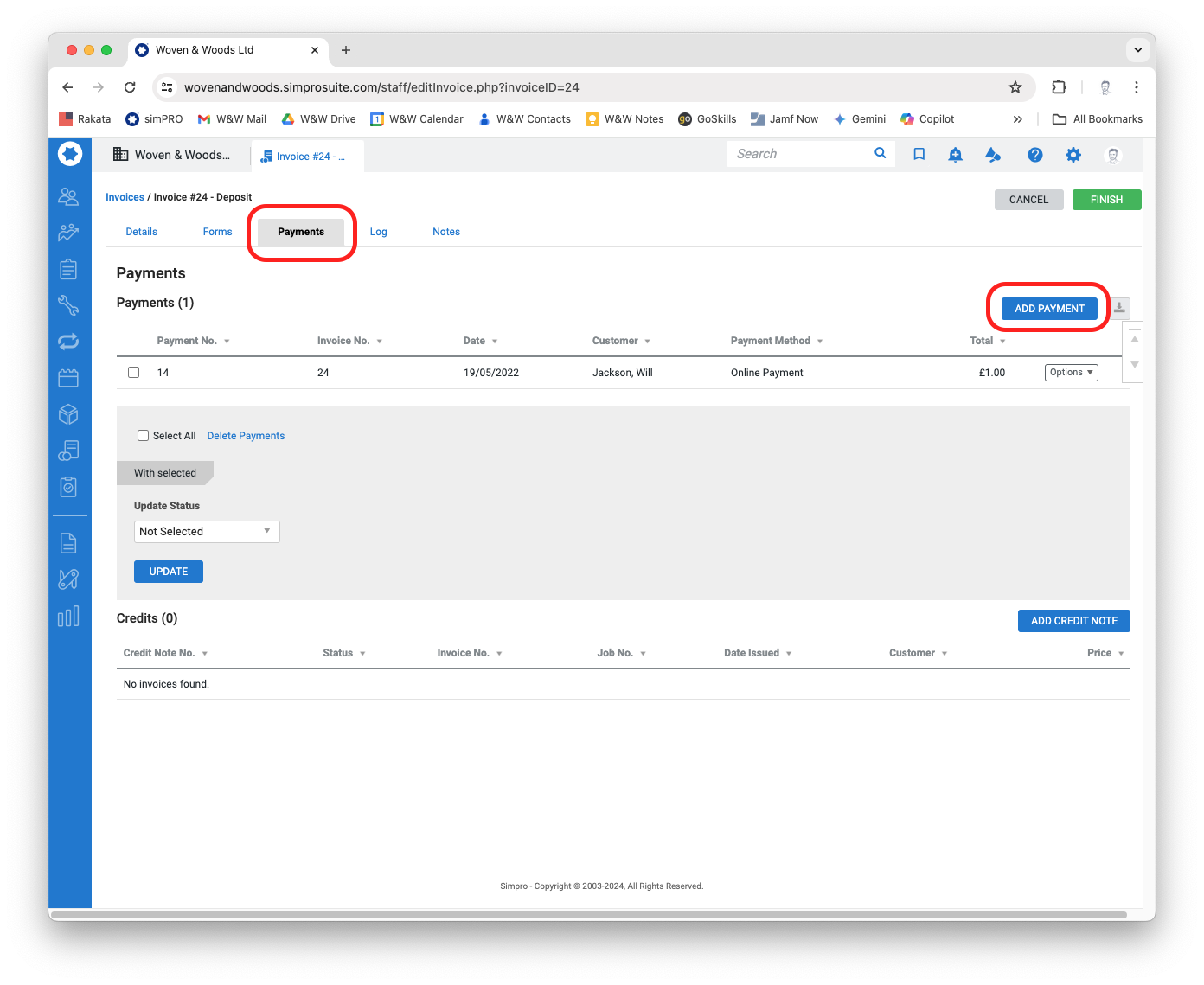1204x985 pixels.
Task: Click the bookmark icon next to search
Action: tap(919, 155)
